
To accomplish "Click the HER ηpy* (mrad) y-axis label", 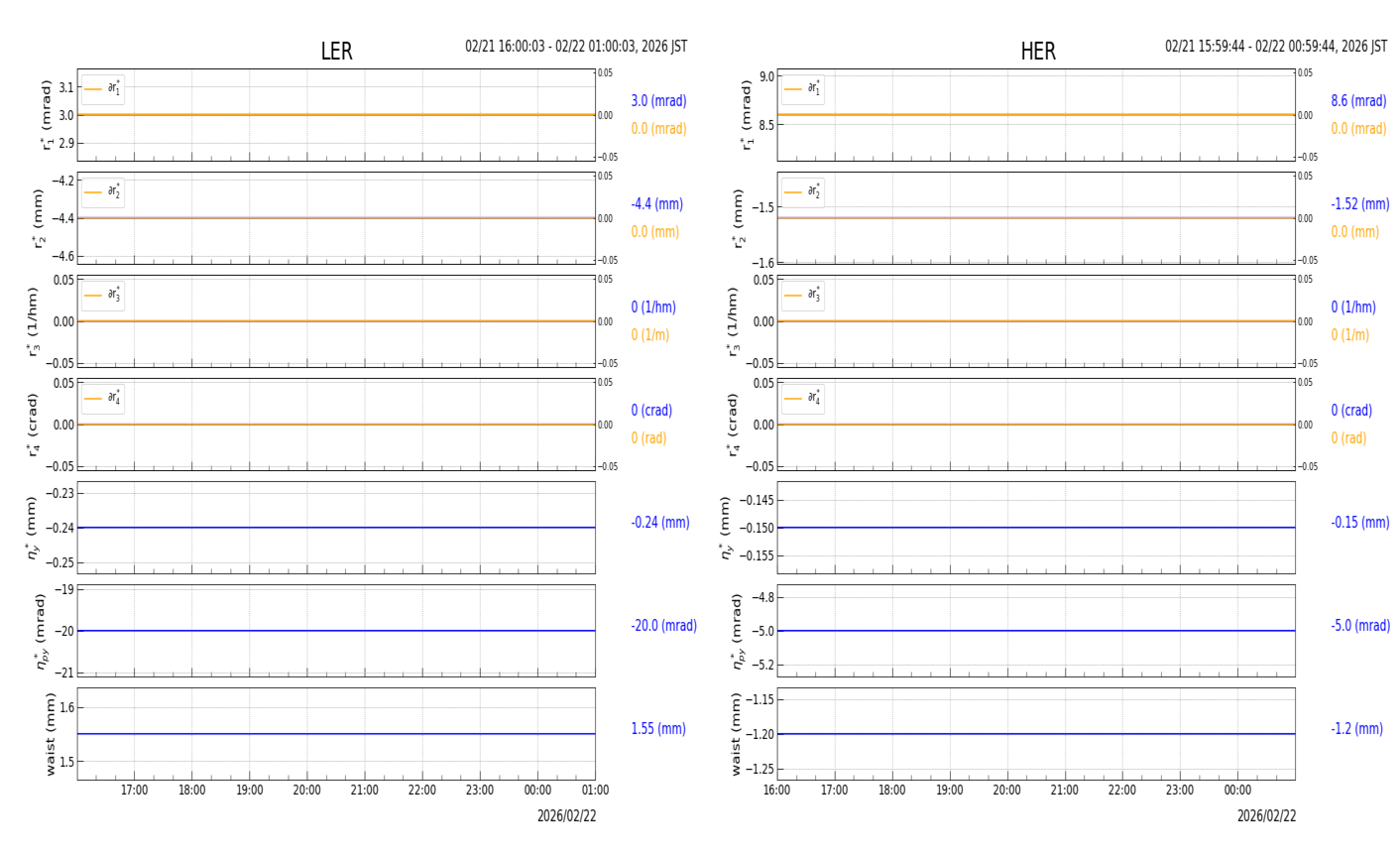I will pyautogui.click(x=737, y=631).
